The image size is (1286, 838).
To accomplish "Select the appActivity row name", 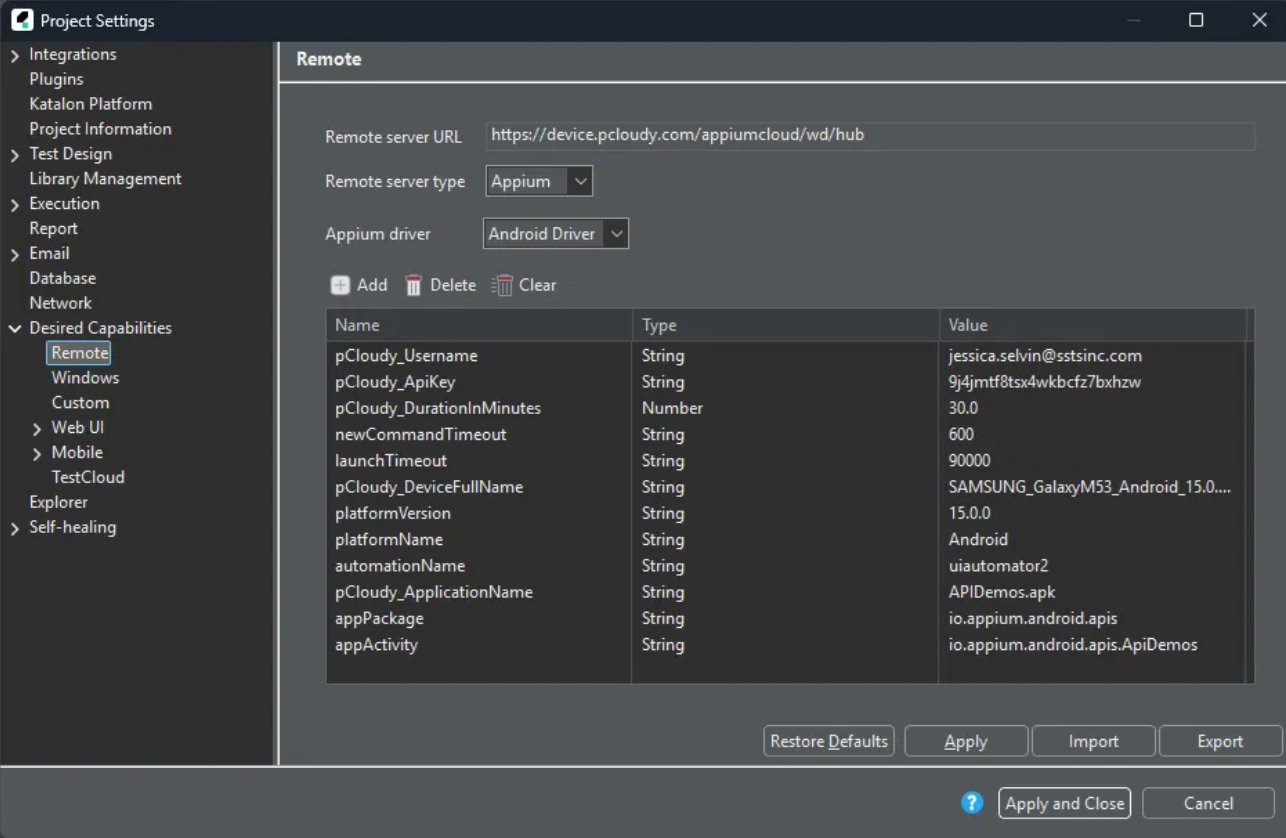I will 376,645.
